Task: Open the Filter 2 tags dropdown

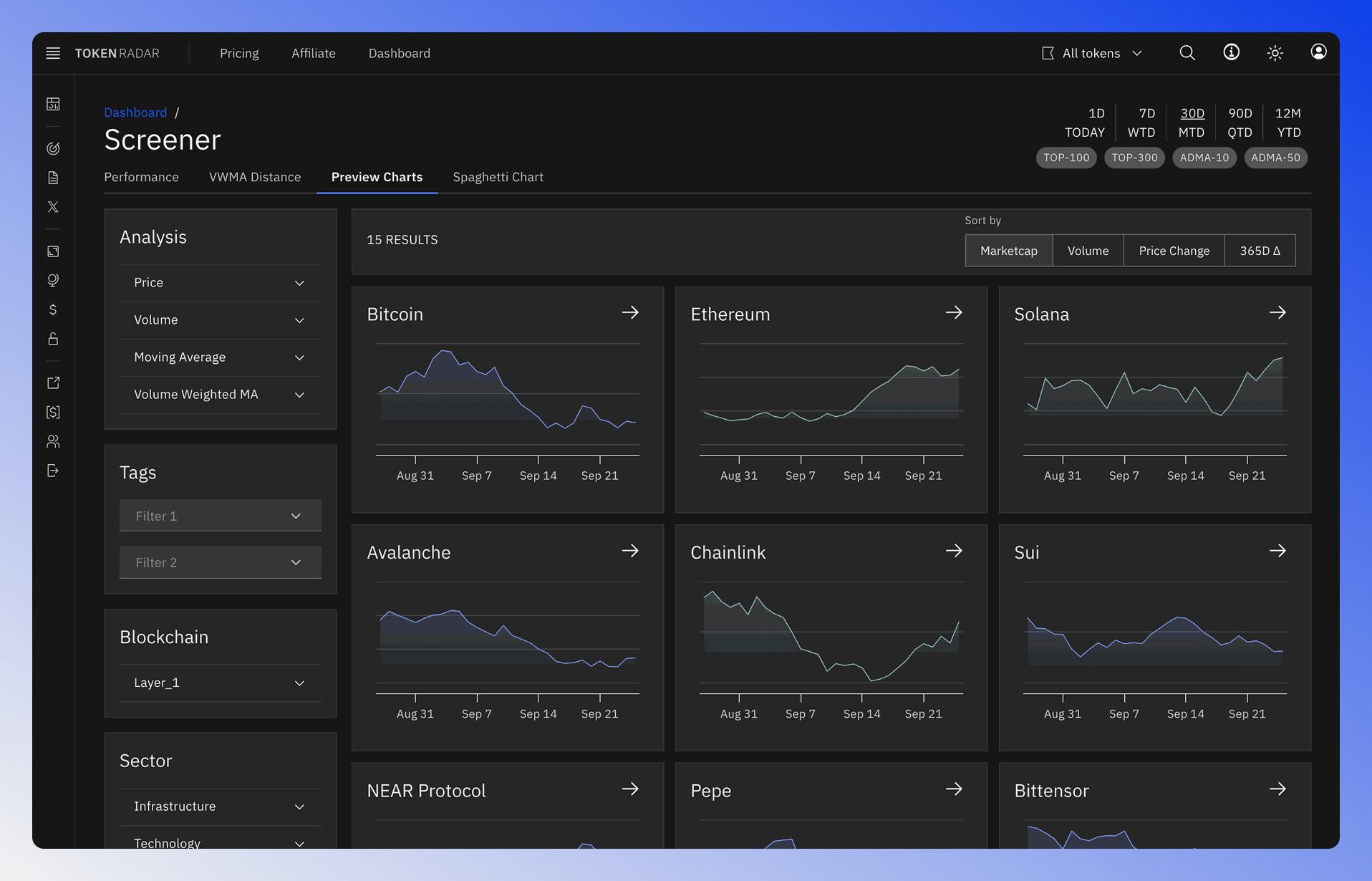Action: pos(220,562)
